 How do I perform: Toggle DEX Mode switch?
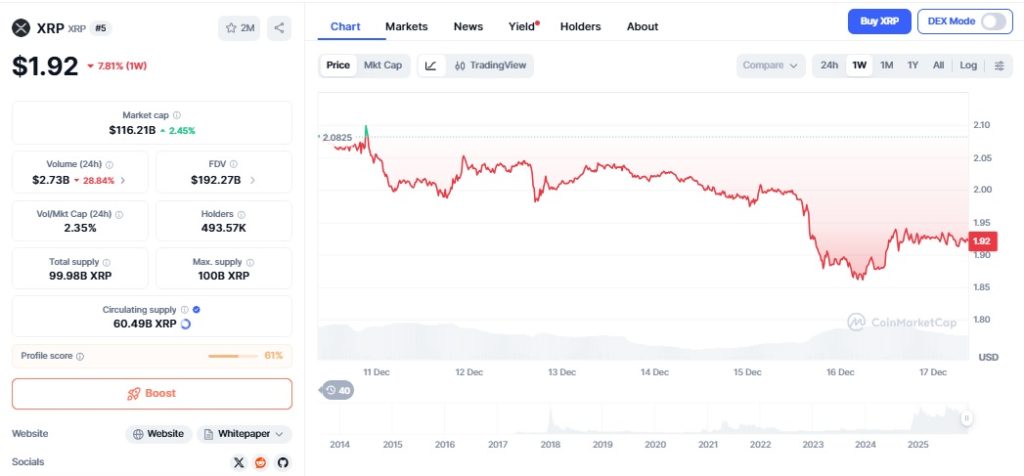993,22
